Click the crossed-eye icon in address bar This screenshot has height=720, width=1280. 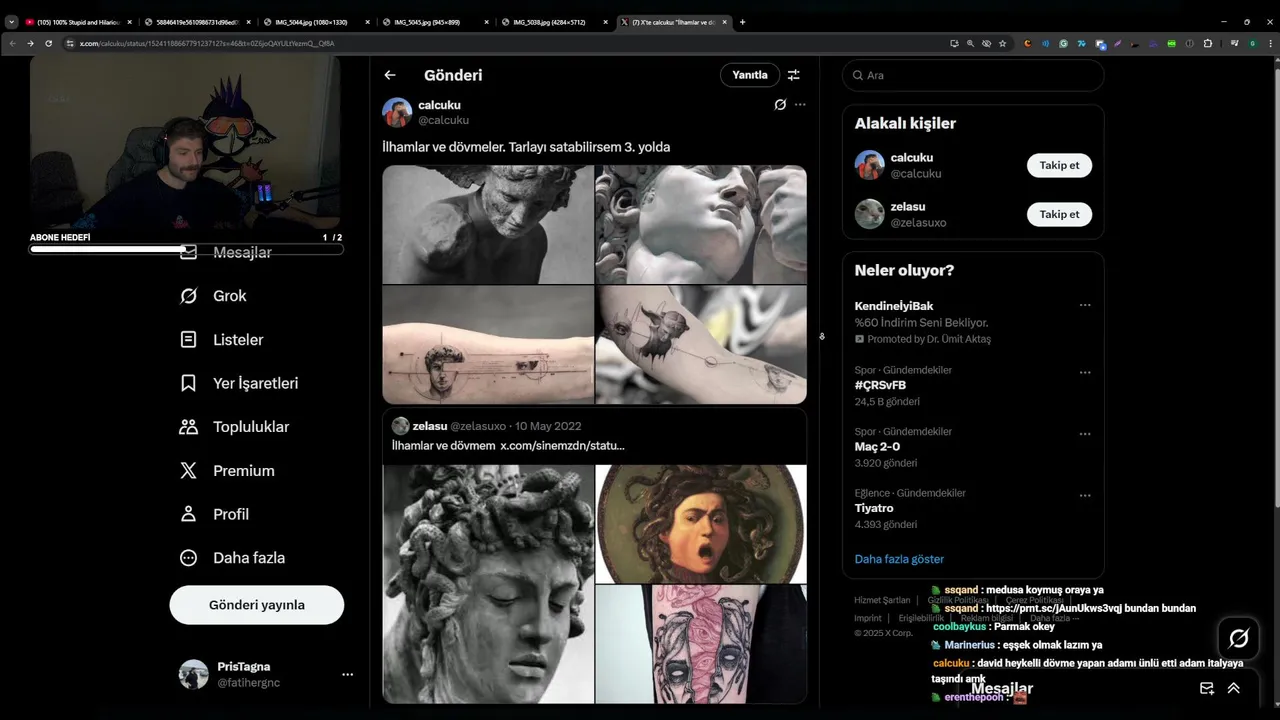[986, 43]
